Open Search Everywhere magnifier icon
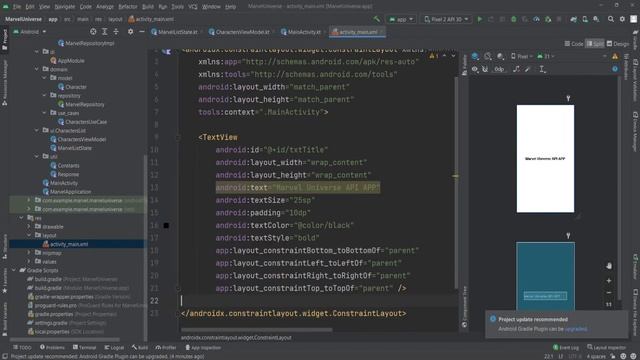The width and height of the screenshot is (640, 360). 611,19
